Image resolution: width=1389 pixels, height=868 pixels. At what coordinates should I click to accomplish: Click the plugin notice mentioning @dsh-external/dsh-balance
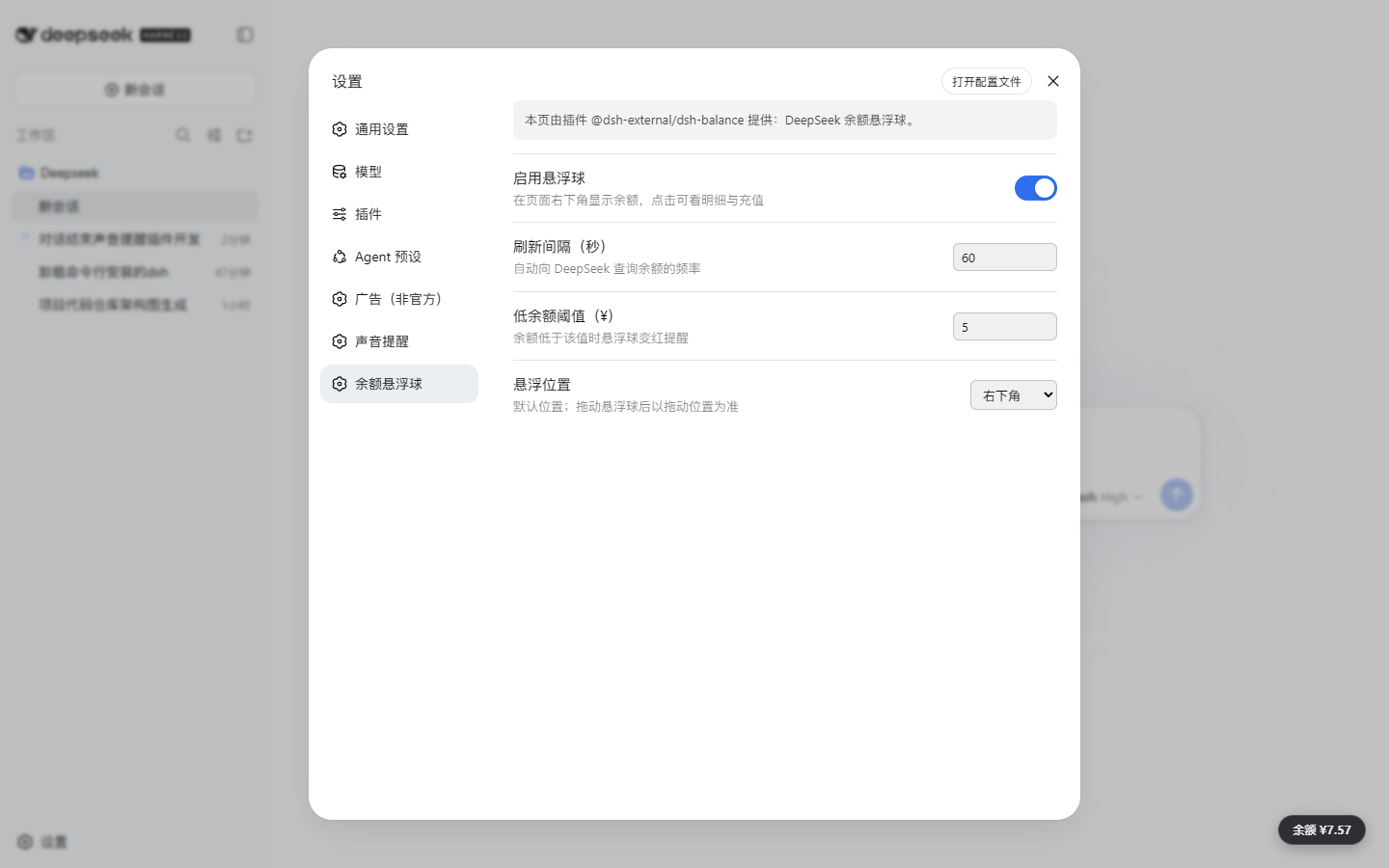785,121
